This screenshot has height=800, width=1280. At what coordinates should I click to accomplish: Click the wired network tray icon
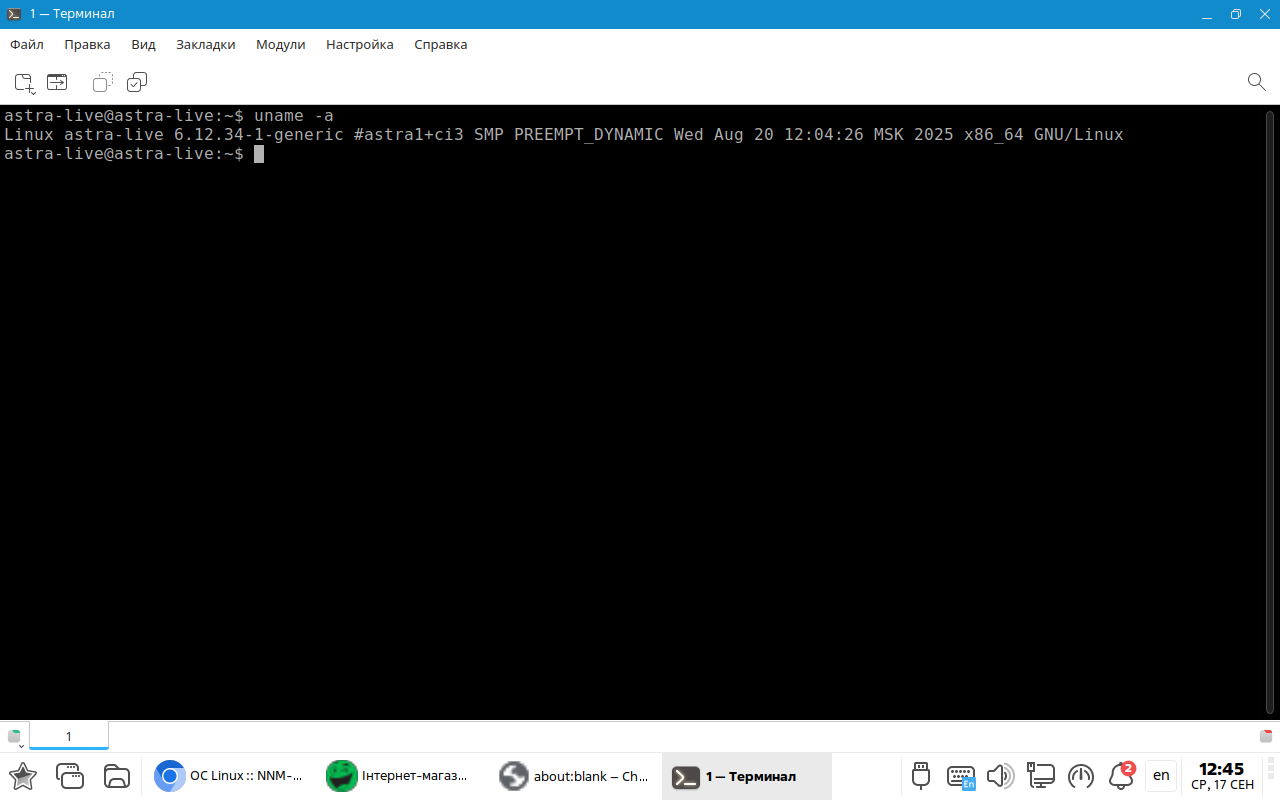(1041, 776)
